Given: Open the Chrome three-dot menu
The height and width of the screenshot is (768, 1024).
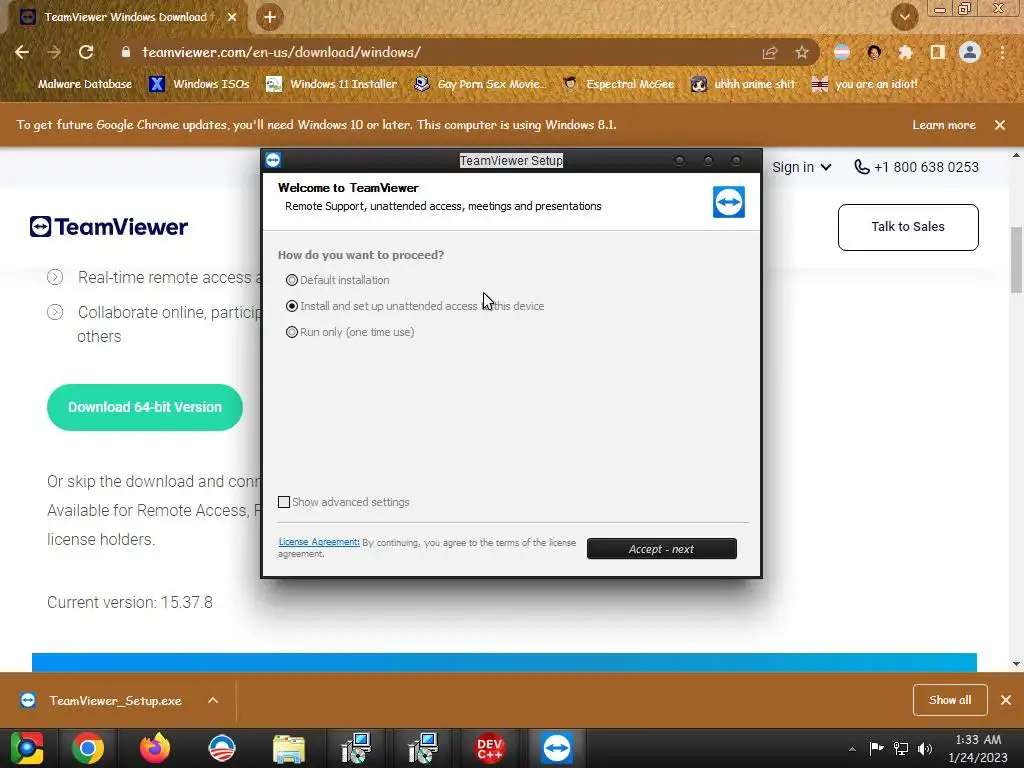Looking at the screenshot, I should [1002, 52].
